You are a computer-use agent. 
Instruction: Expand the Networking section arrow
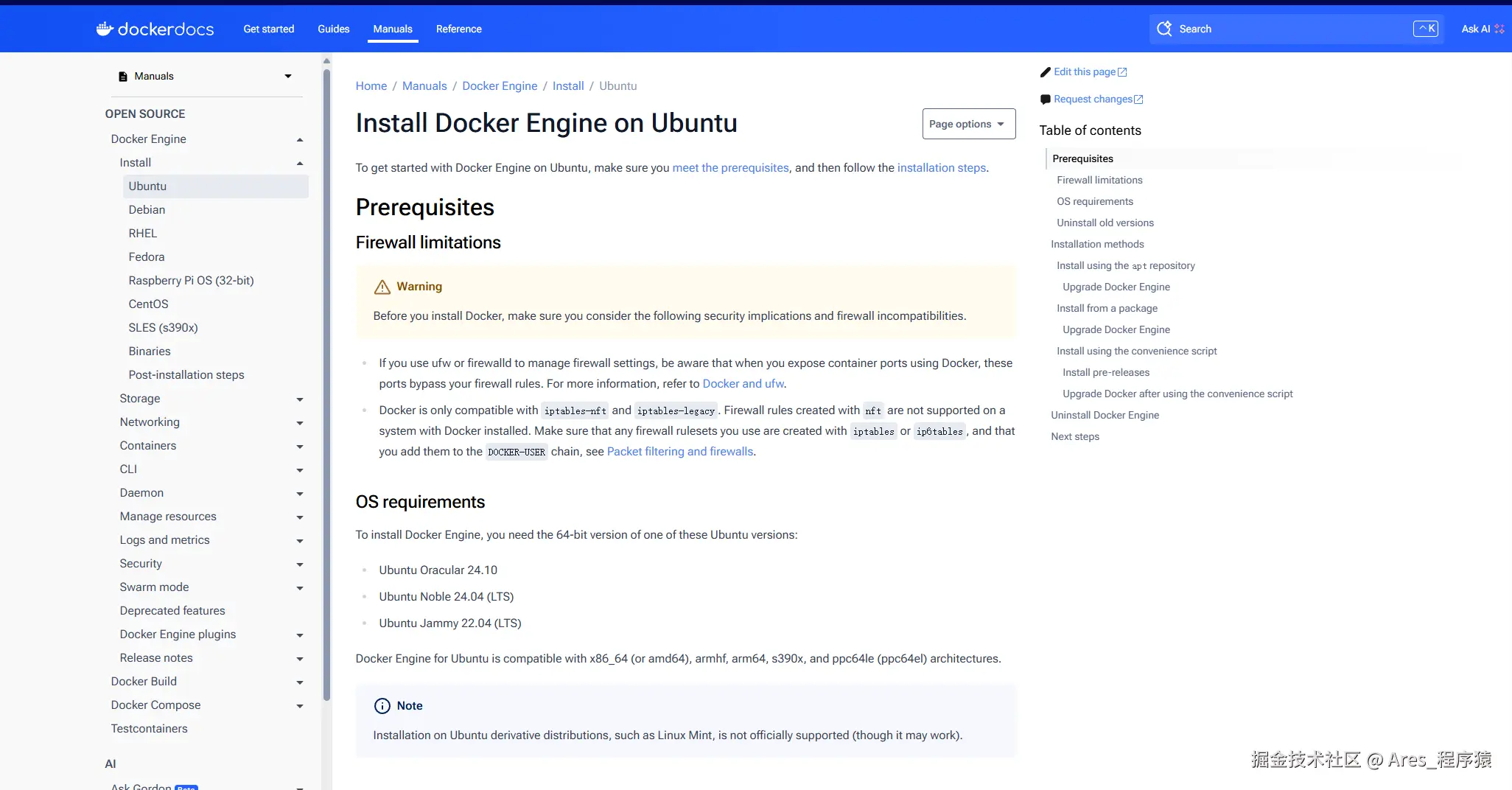(300, 423)
